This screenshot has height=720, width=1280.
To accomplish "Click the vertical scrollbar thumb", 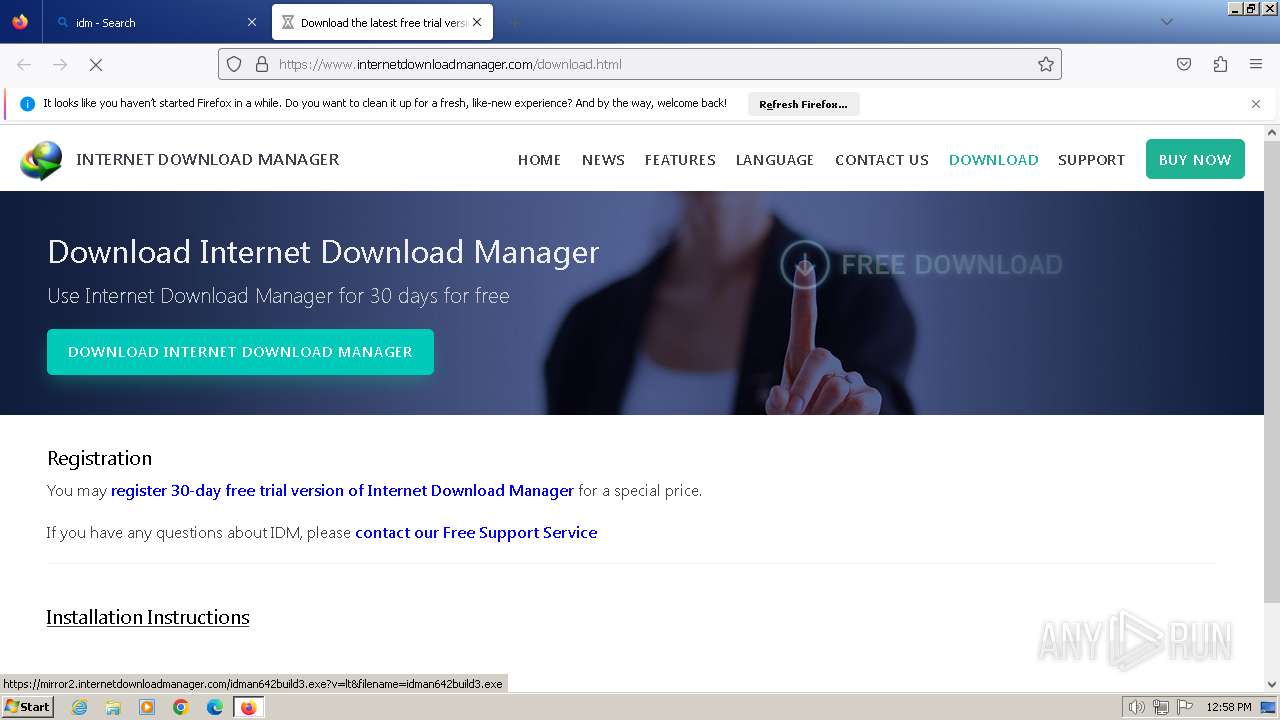I will click(1272, 370).
